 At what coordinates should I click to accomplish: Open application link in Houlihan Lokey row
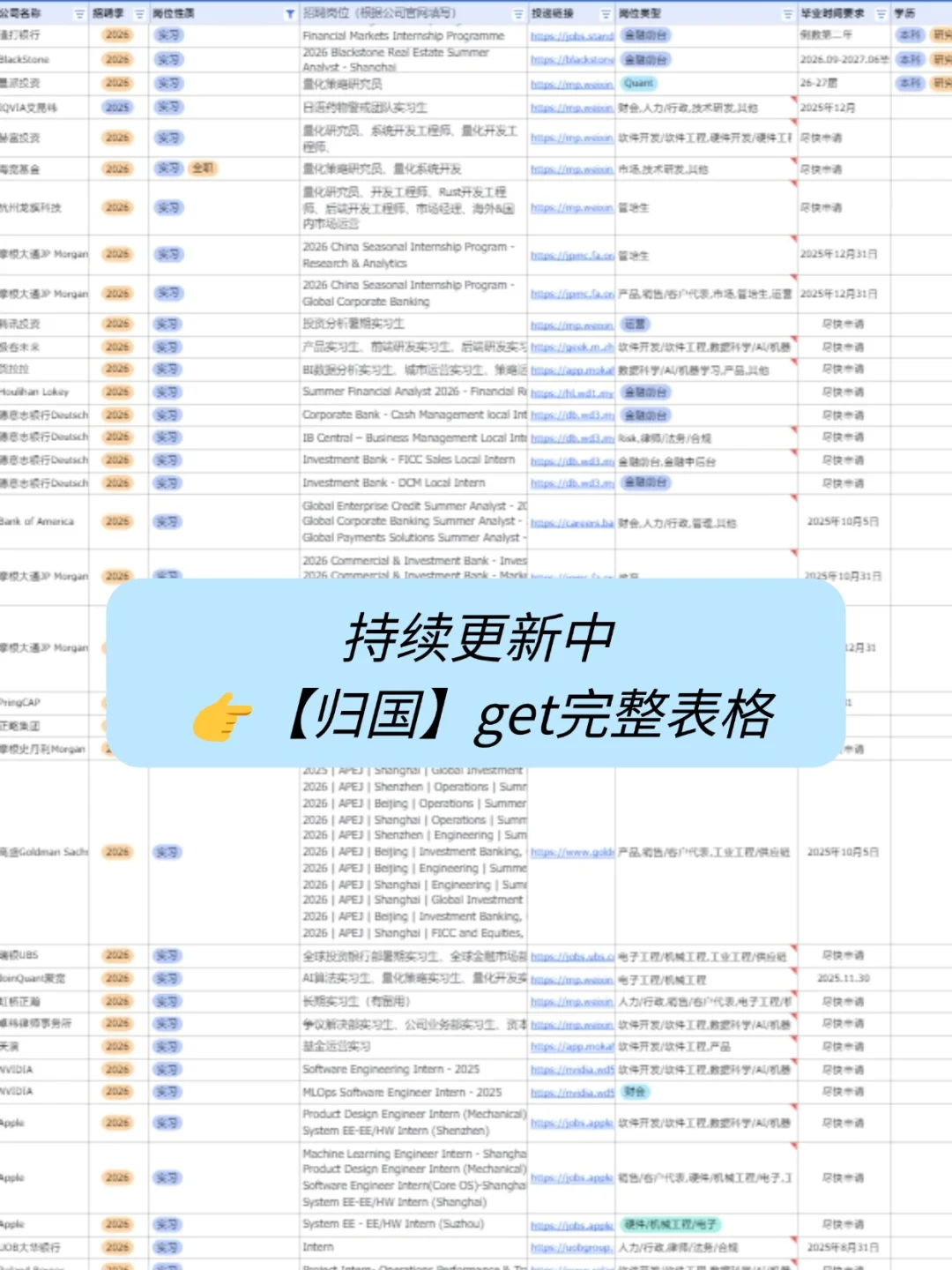coord(572,392)
